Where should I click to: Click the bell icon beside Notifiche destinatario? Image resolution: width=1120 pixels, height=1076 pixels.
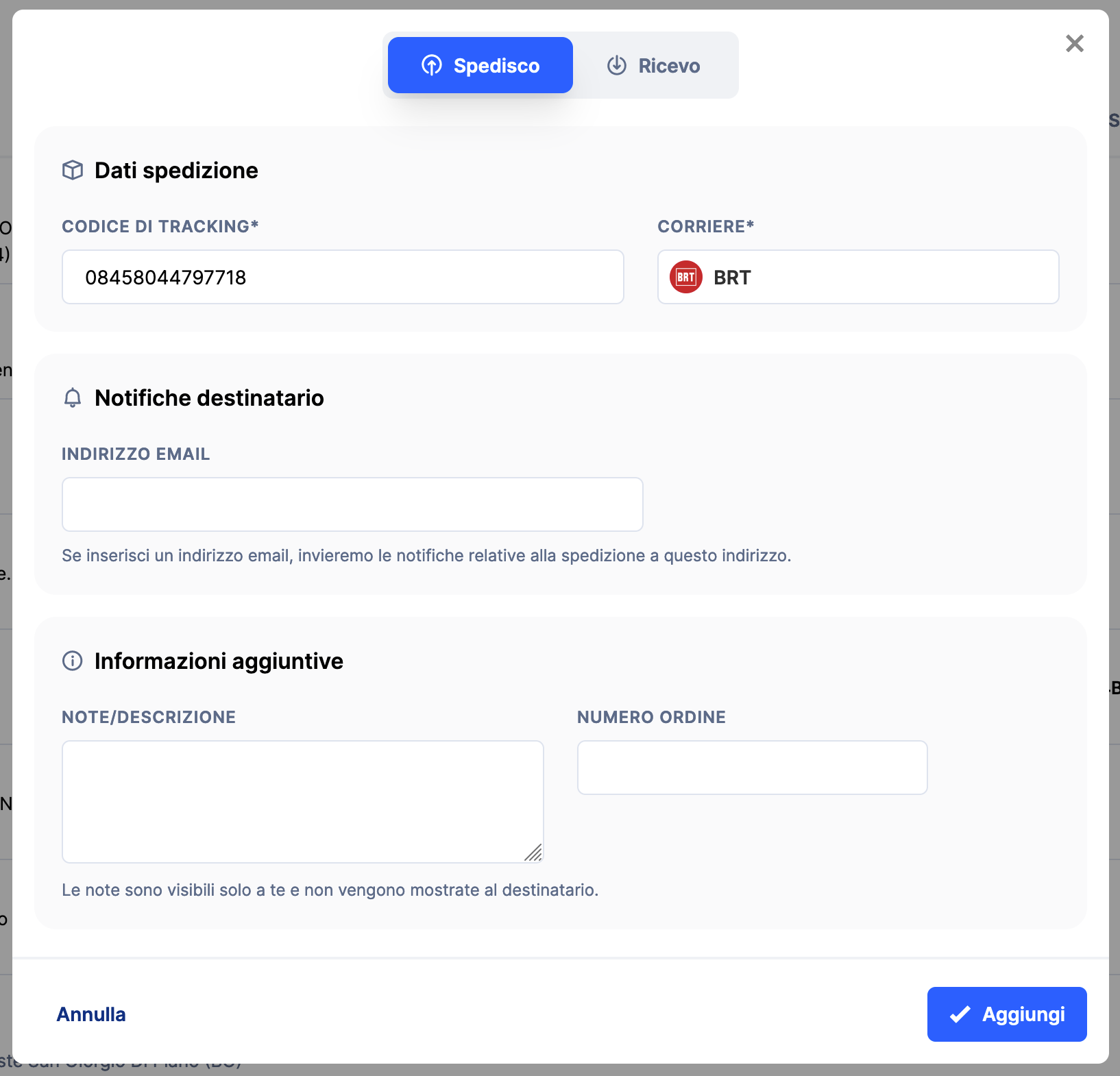[73, 398]
